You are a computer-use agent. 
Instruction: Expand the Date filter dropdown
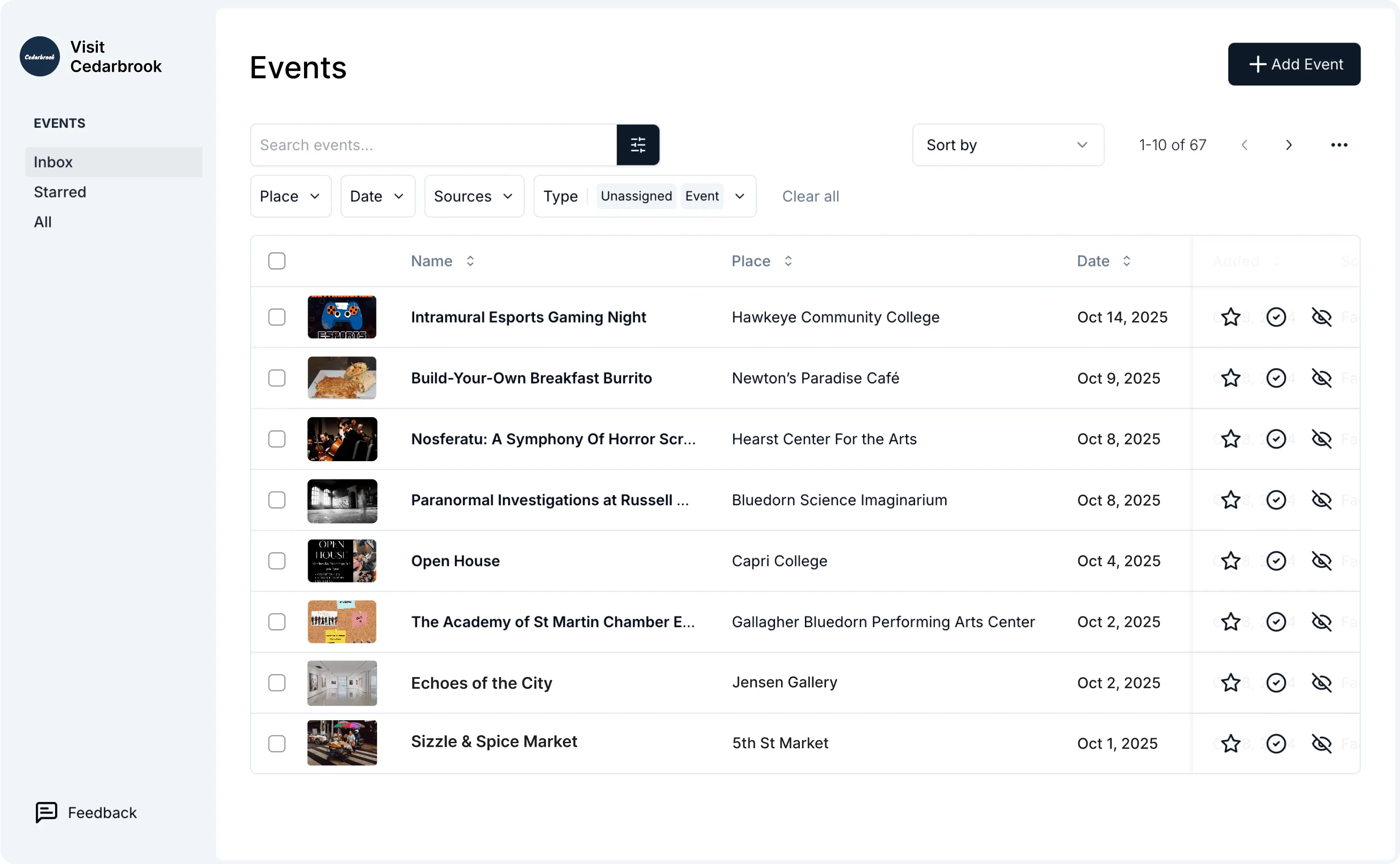click(x=377, y=196)
